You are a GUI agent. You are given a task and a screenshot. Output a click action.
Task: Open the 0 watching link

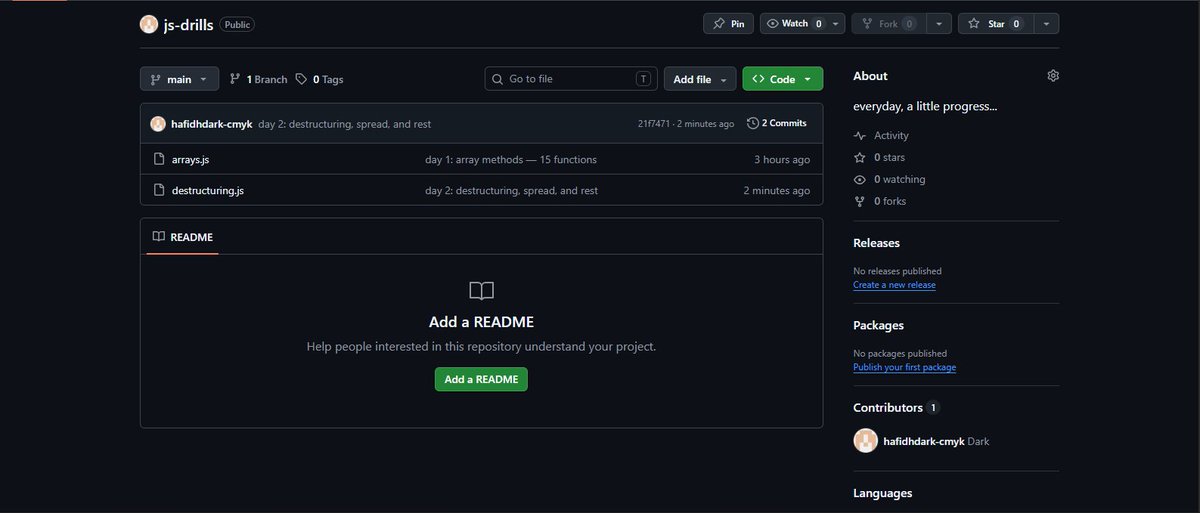pyautogui.click(x=889, y=179)
